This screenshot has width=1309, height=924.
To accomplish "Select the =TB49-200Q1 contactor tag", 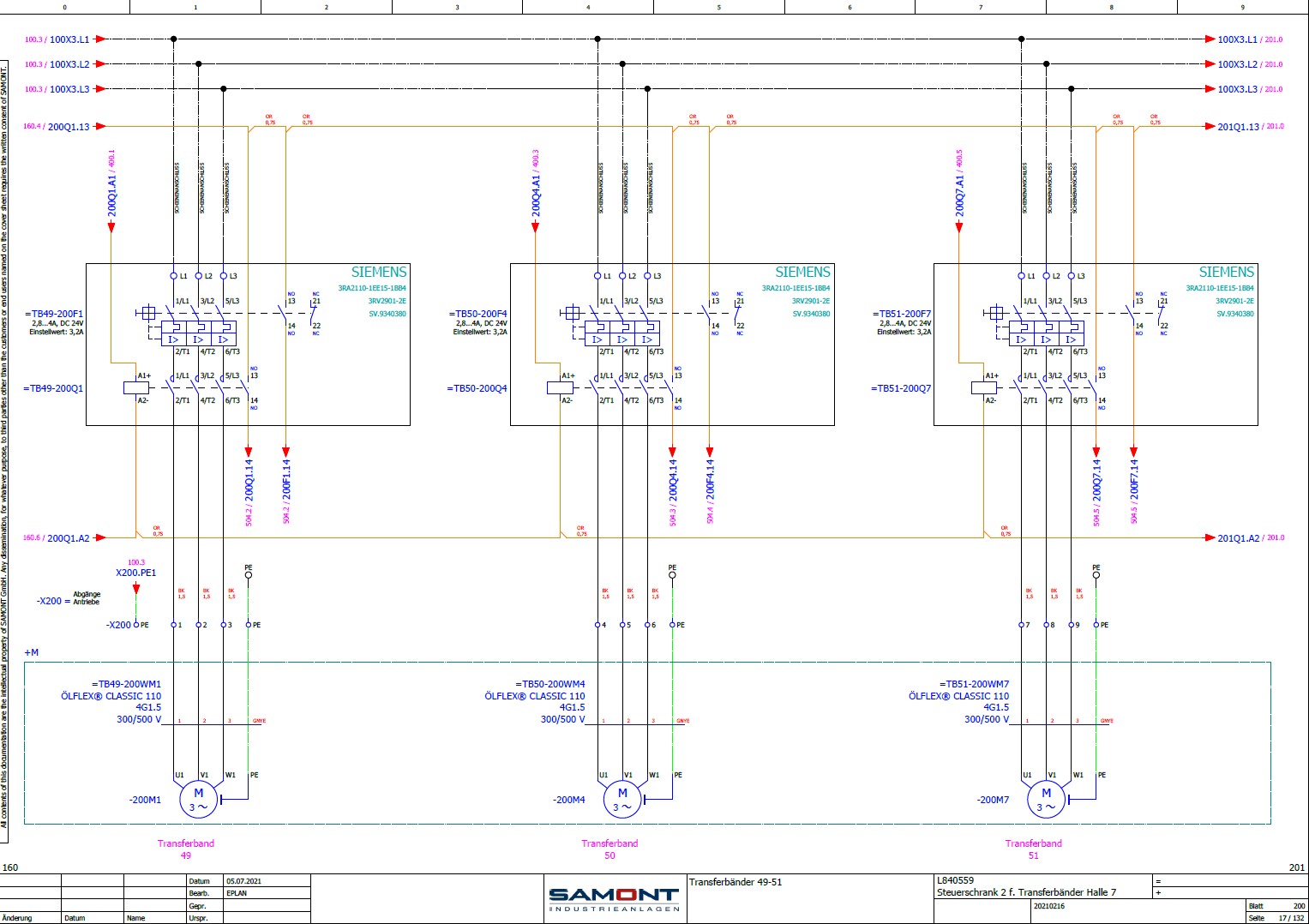I will [53, 388].
